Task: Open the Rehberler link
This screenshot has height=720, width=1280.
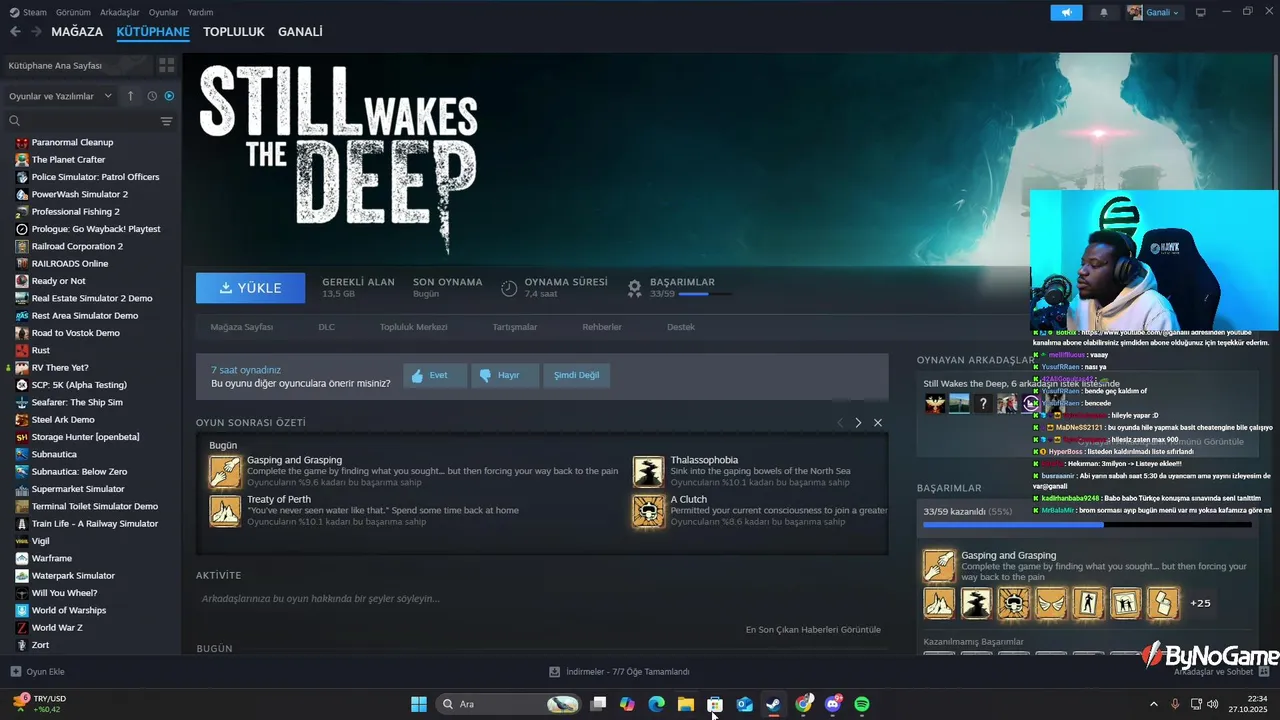Action: pyautogui.click(x=602, y=327)
